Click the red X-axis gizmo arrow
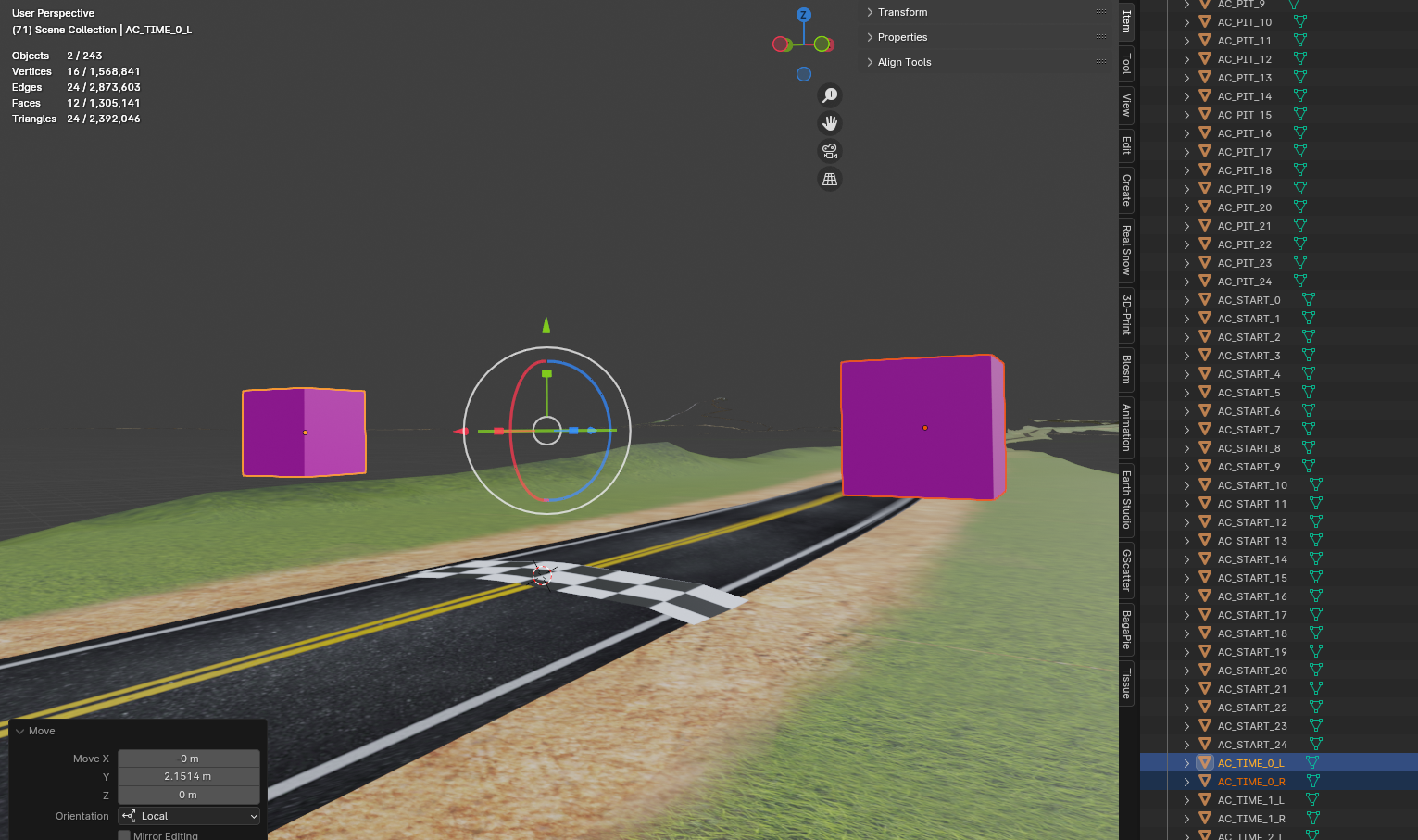 [x=460, y=432]
